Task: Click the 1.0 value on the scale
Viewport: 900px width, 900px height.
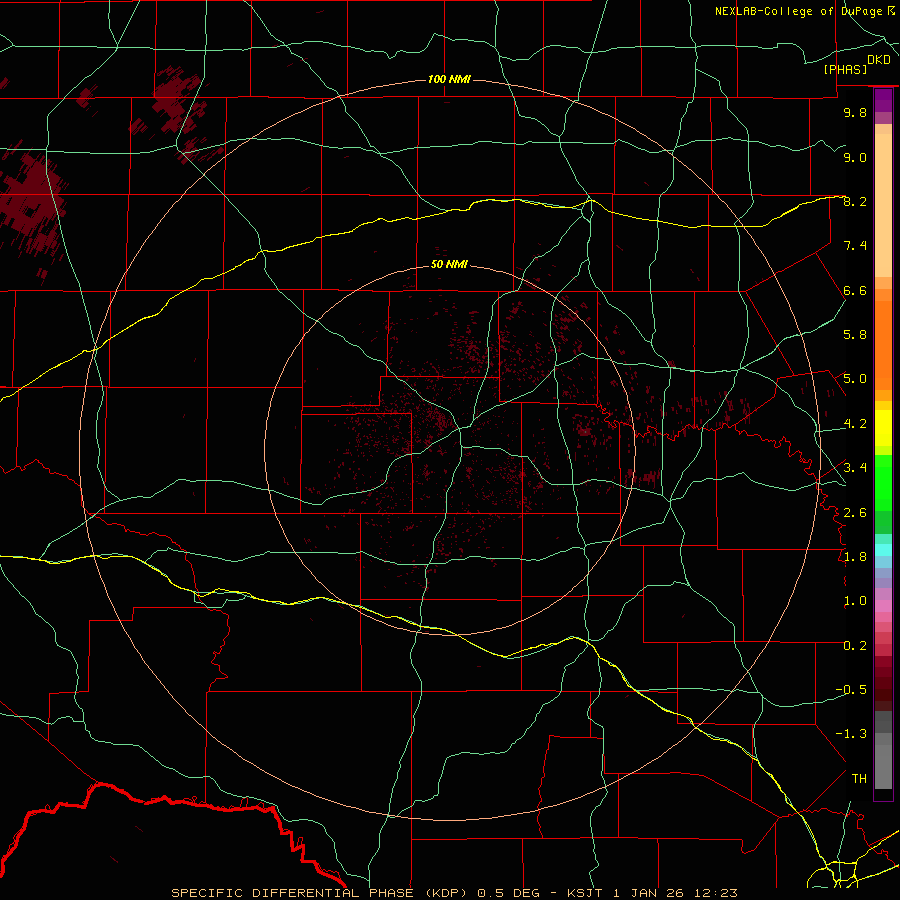Action: (x=855, y=601)
